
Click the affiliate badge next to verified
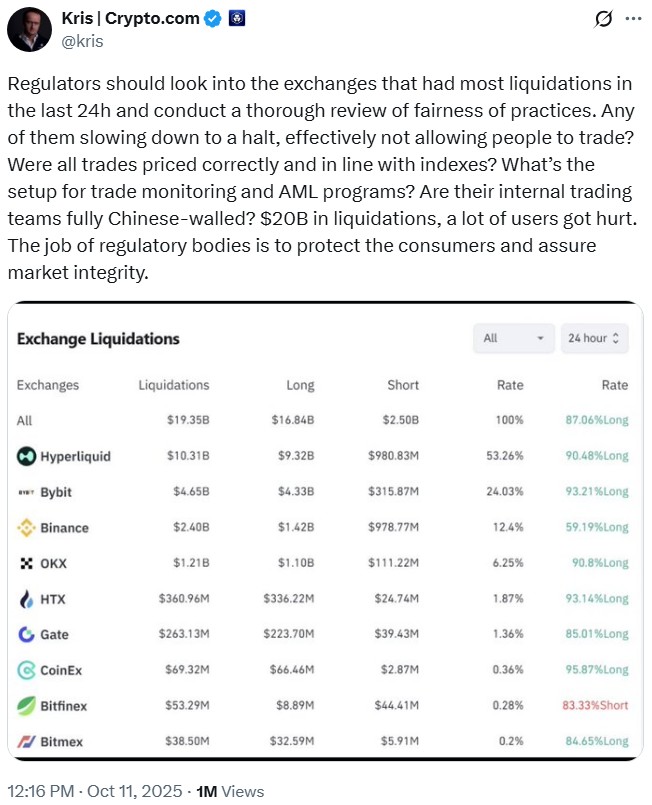point(237,19)
